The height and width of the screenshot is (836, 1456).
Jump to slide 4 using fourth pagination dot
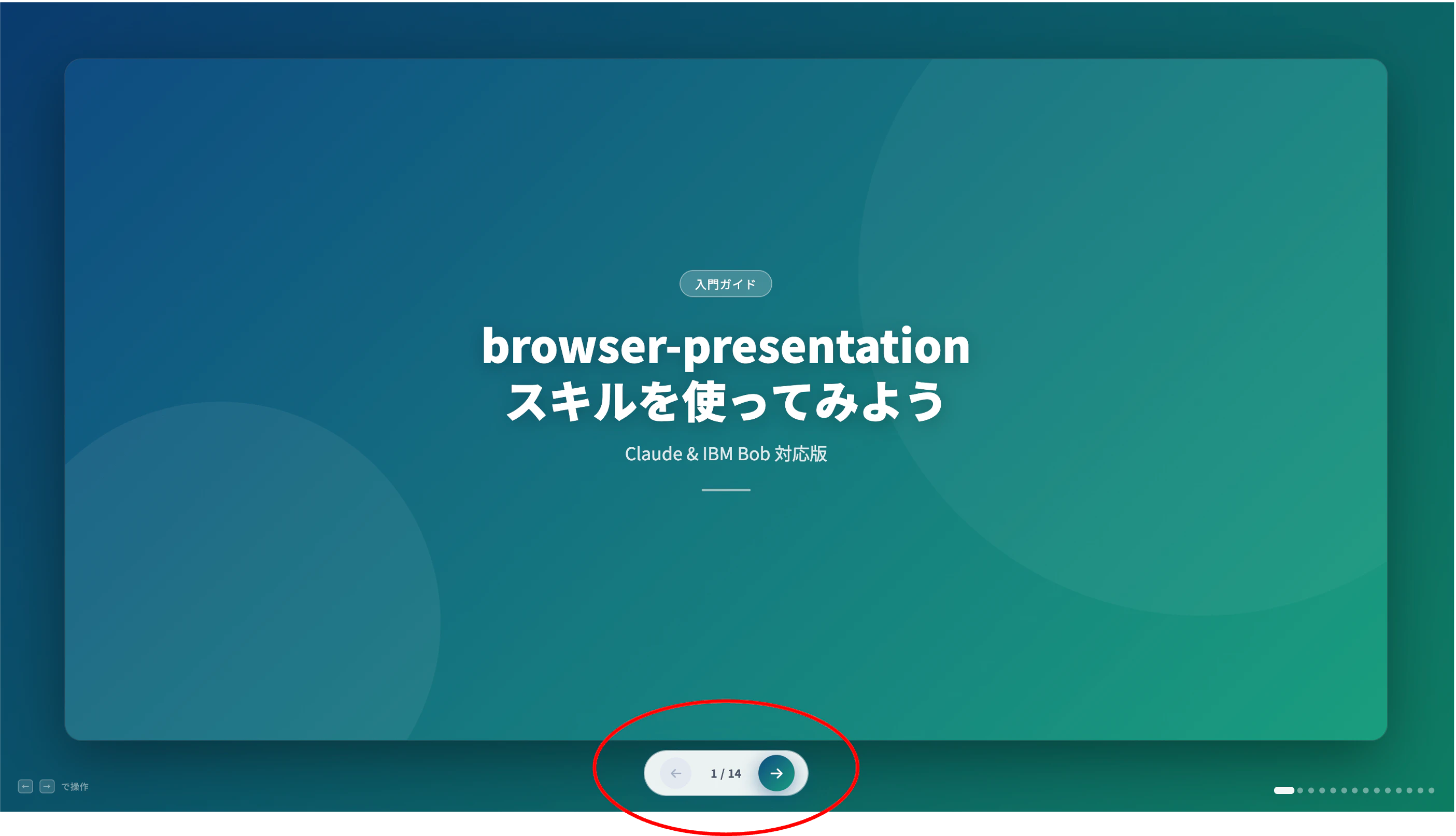(x=1322, y=790)
